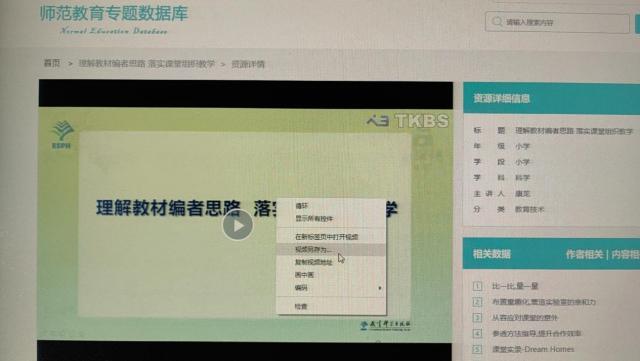Open the 理解教材编者思路 breadcrumb link
This screenshot has width=640, height=361.
coord(147,64)
